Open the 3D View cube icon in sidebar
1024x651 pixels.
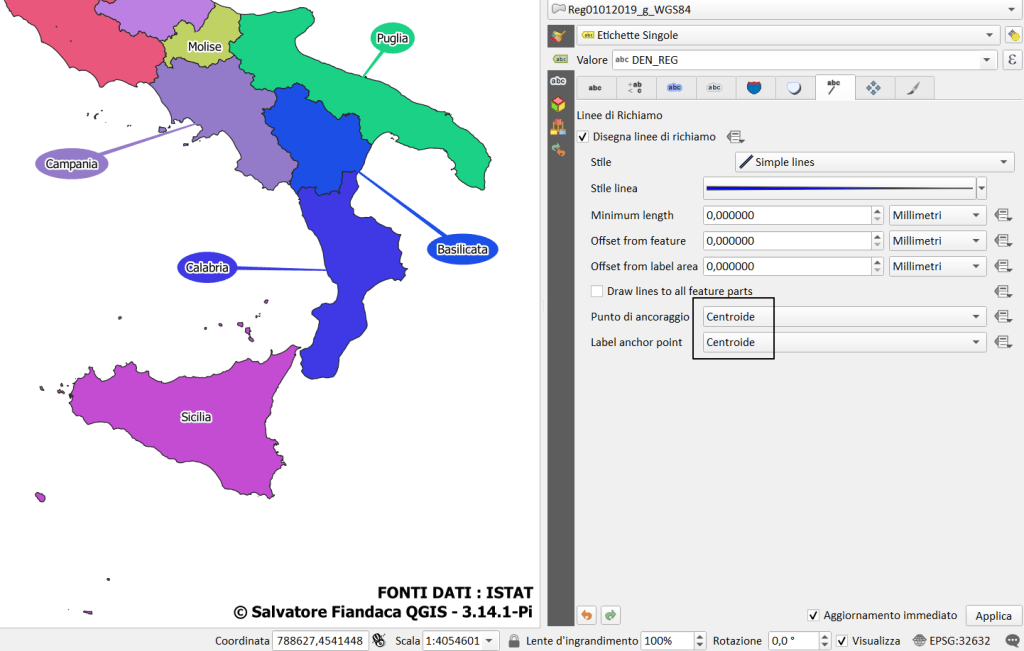tap(558, 103)
